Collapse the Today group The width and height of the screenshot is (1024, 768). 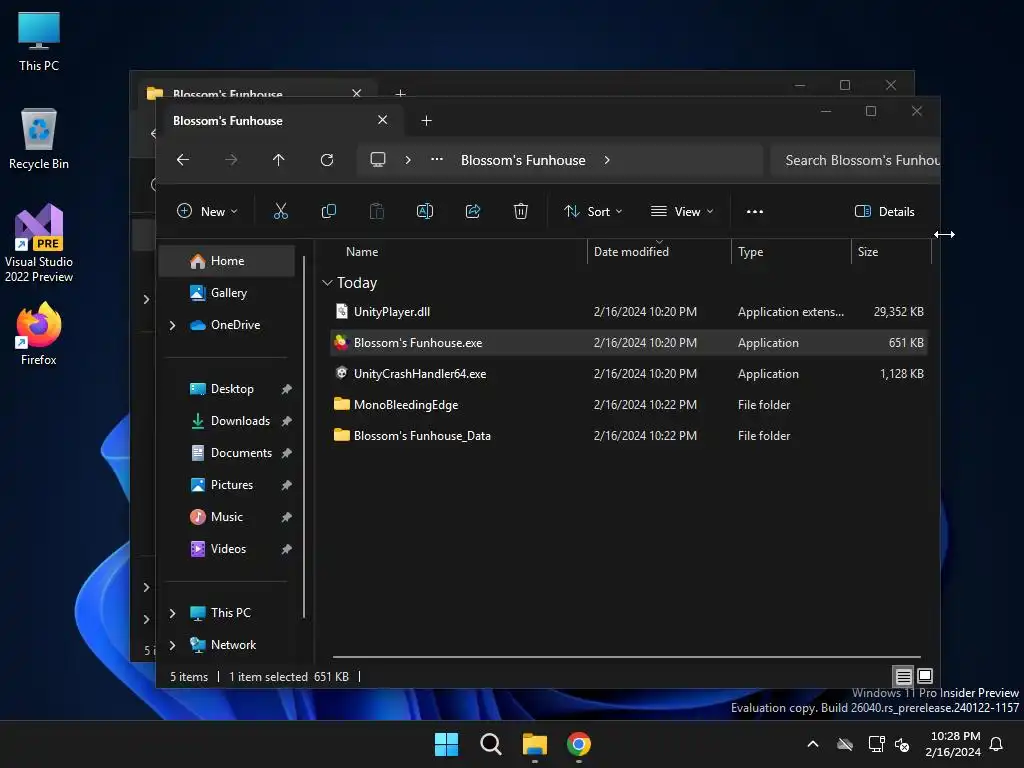[x=328, y=283]
